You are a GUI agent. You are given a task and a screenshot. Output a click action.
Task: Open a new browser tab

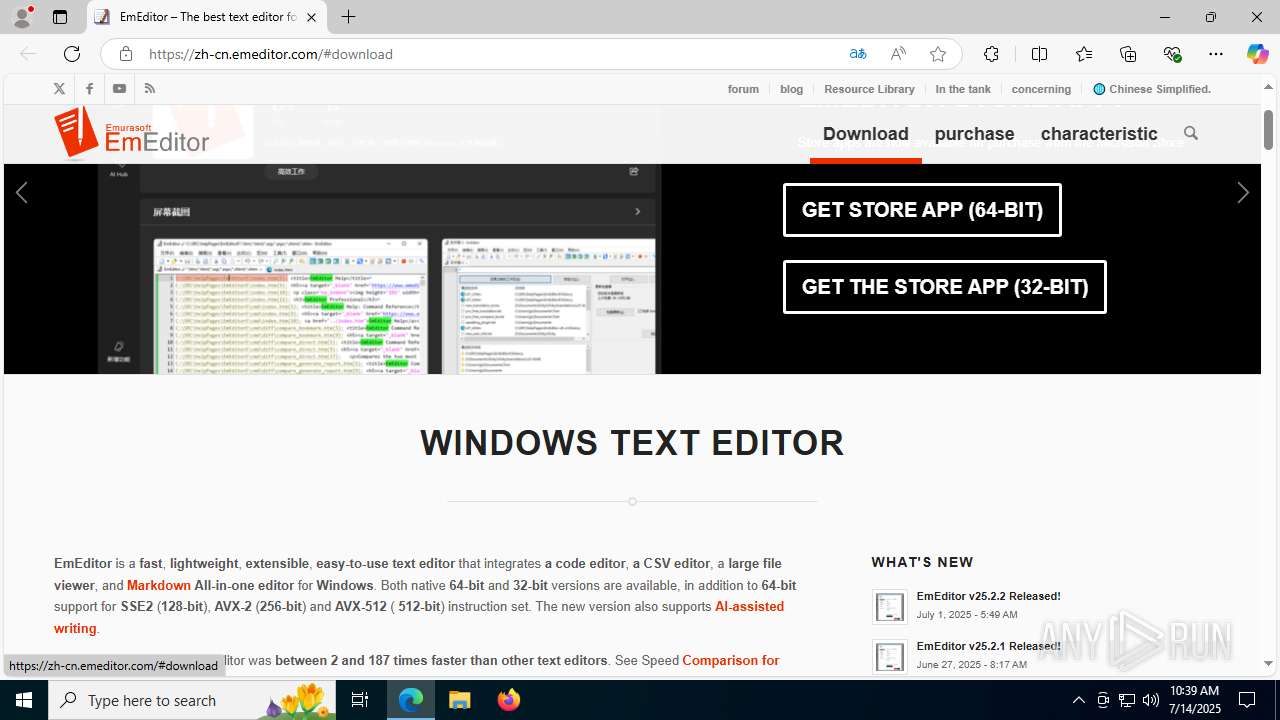tap(348, 17)
